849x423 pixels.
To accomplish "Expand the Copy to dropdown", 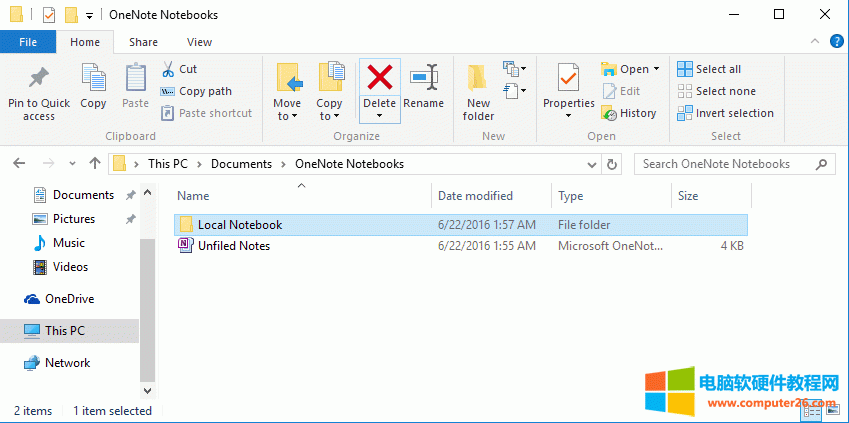I will click(329, 116).
